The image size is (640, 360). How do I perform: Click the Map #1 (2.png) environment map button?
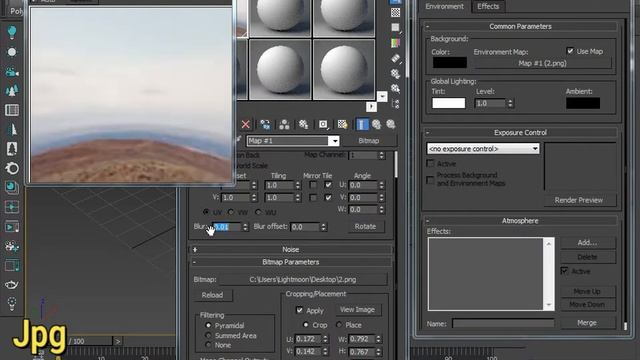coord(542,63)
